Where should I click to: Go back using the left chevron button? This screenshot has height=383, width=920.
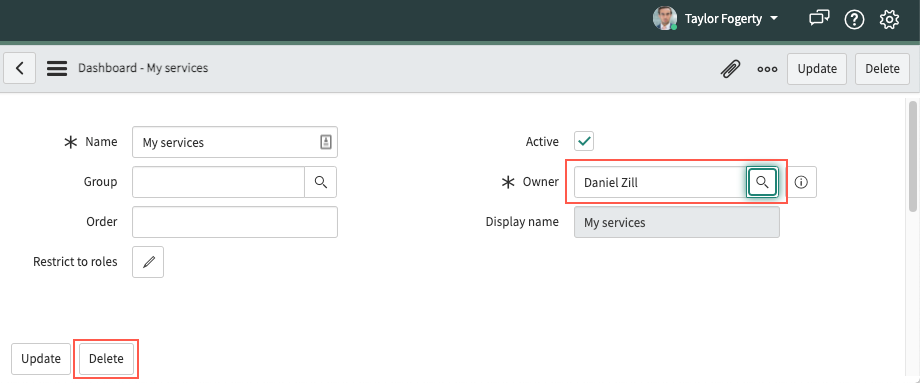pos(19,69)
